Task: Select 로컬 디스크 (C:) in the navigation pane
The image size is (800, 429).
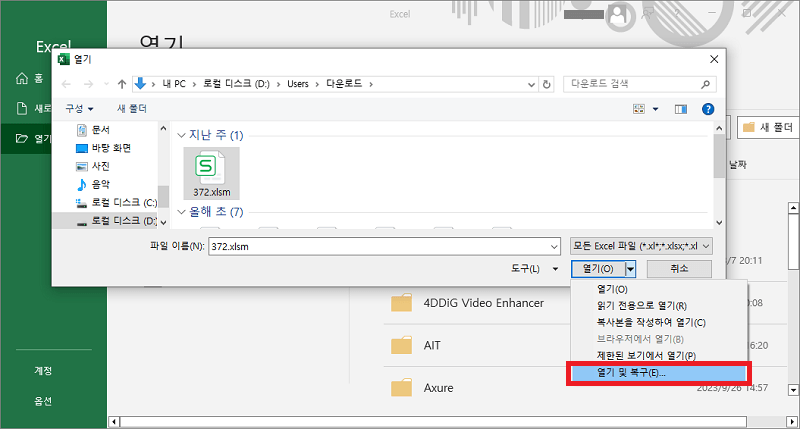Action: pyautogui.click(x=116, y=203)
